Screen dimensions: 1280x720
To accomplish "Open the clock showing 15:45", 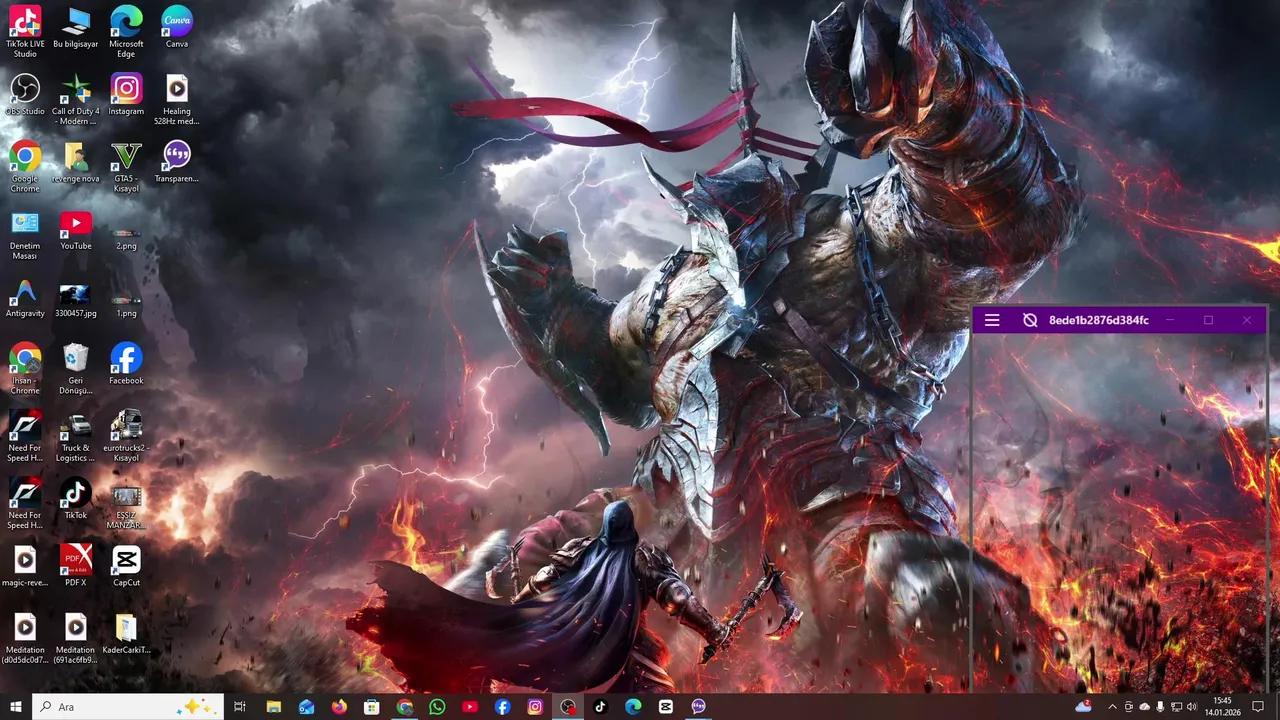I will click(1222, 707).
